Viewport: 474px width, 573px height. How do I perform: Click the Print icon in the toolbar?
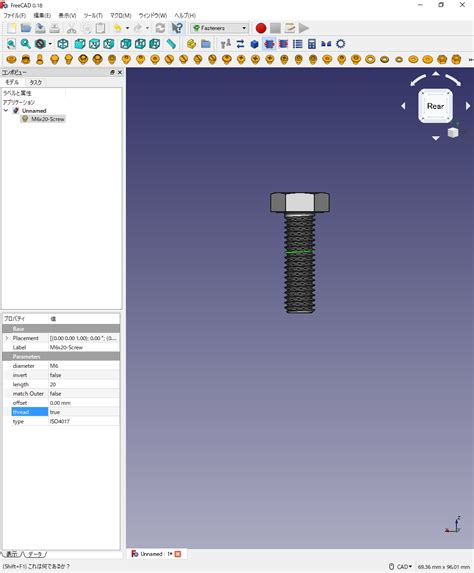click(55, 28)
